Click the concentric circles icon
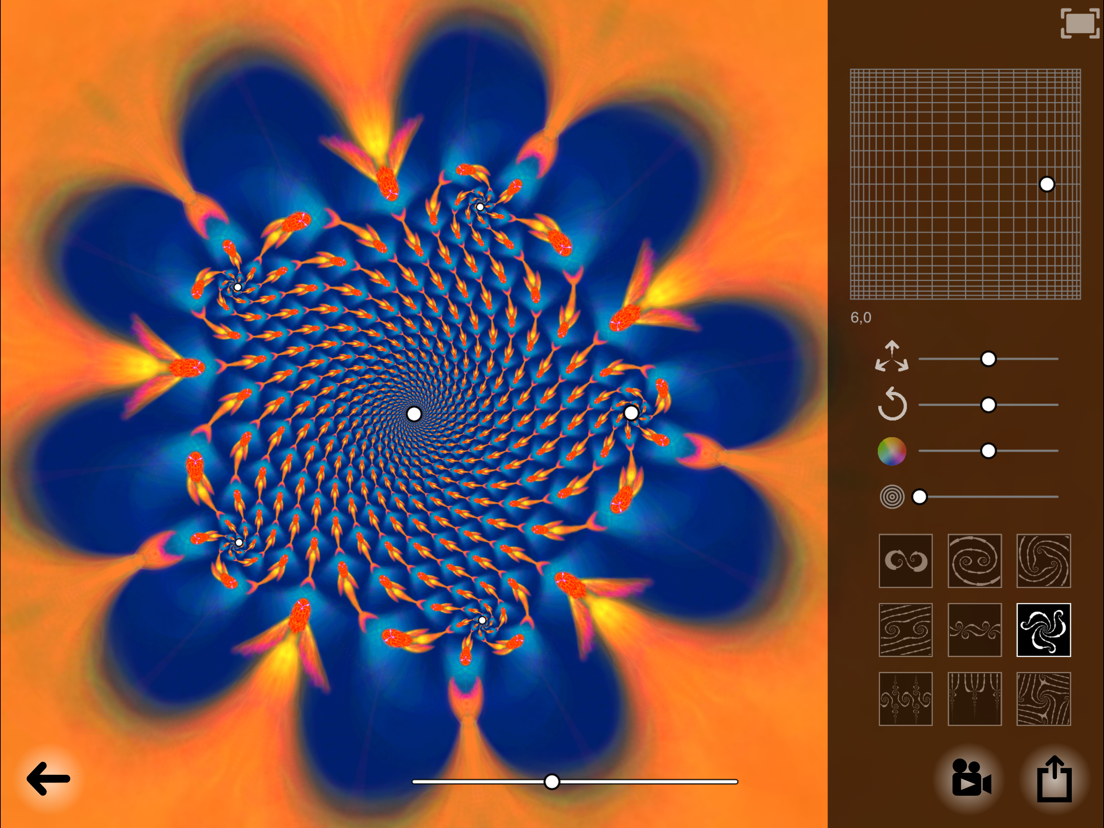 tap(891, 497)
